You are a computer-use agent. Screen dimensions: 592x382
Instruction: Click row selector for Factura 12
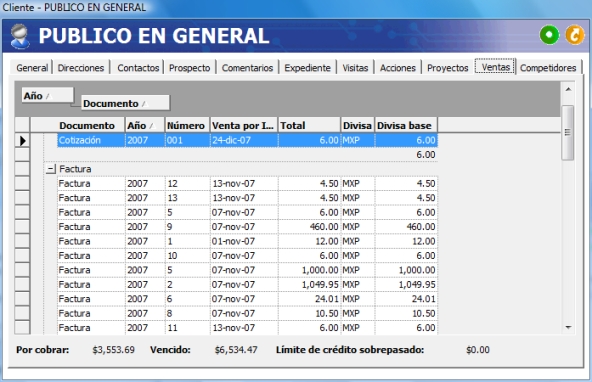[22, 183]
